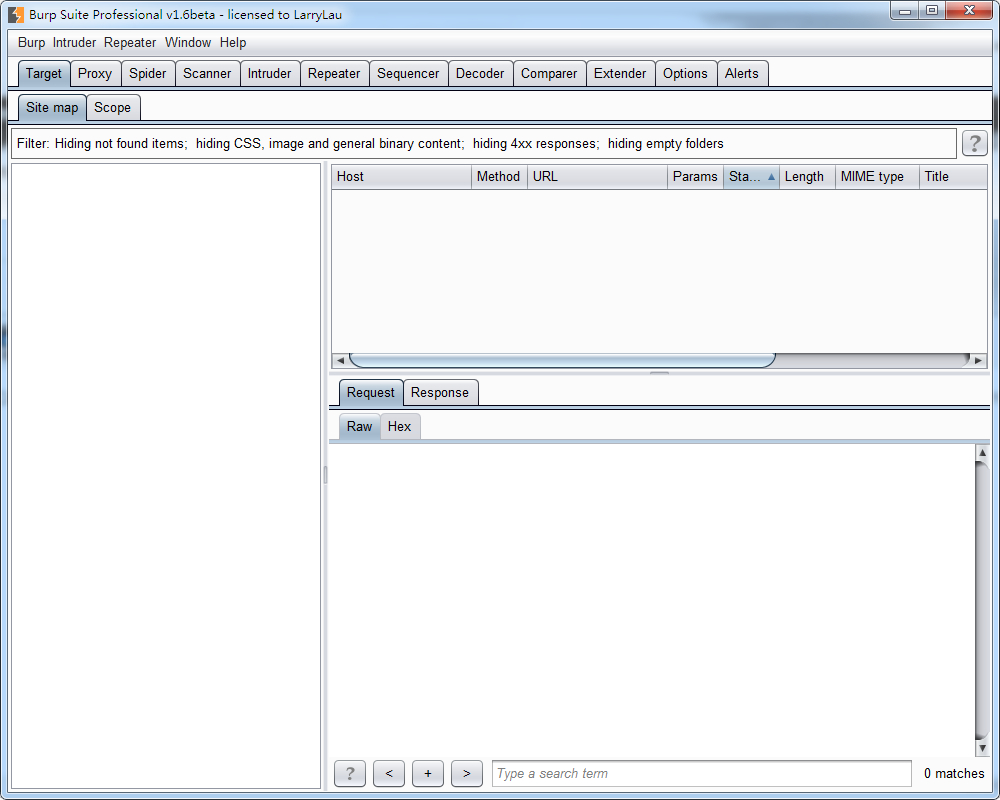Switch to the Spider tab
The image size is (1000, 800).
click(x=147, y=73)
